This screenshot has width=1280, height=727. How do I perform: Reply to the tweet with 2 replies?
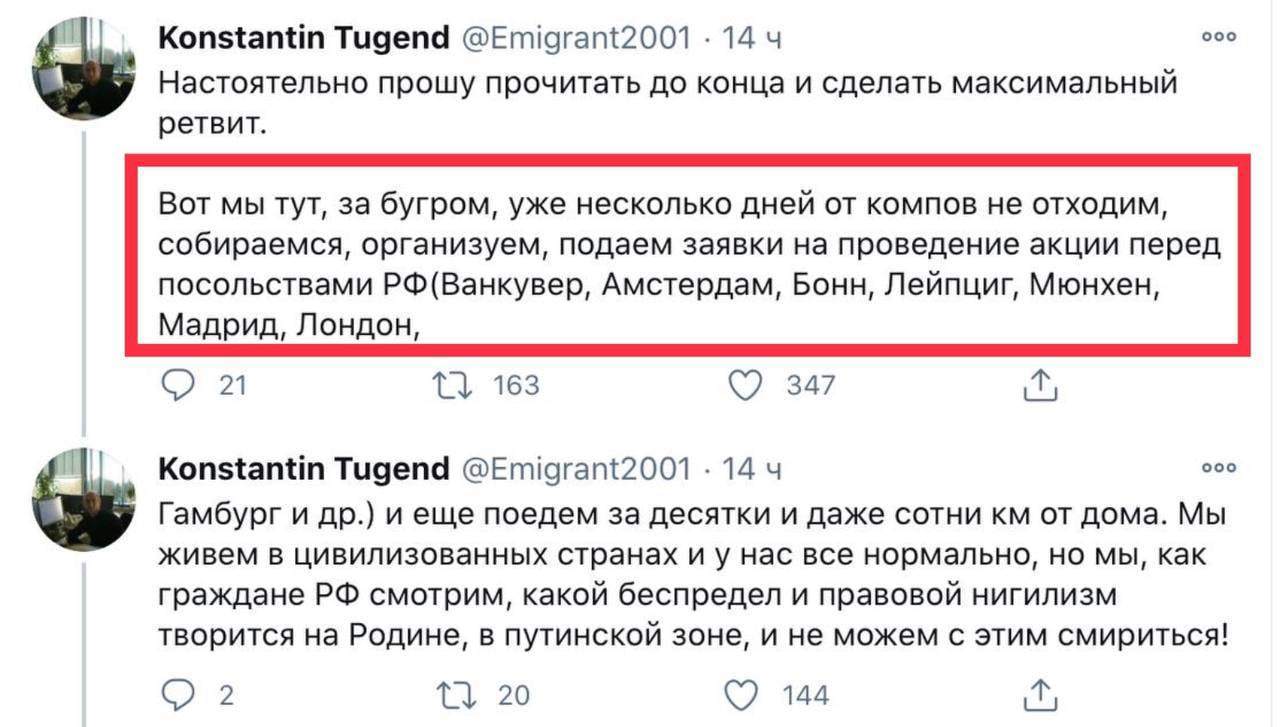click(178, 694)
